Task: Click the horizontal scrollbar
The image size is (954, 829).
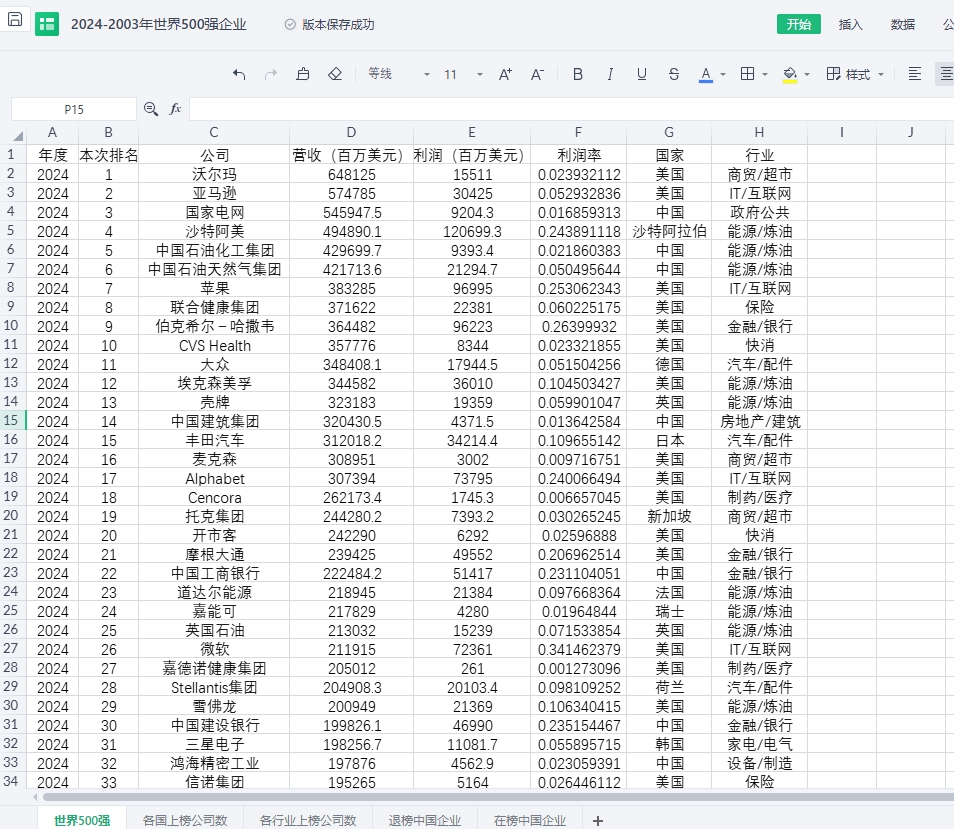Action: [499, 797]
